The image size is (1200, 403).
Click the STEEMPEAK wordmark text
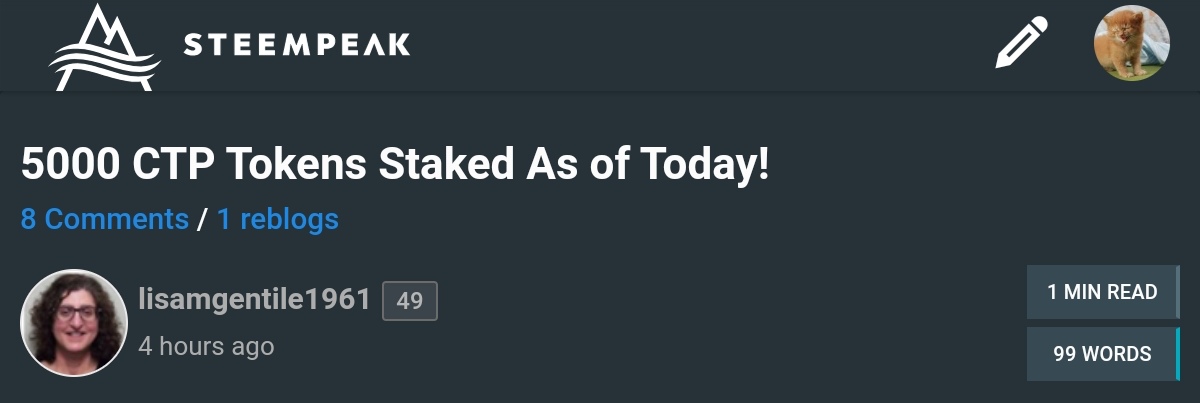tap(297, 45)
